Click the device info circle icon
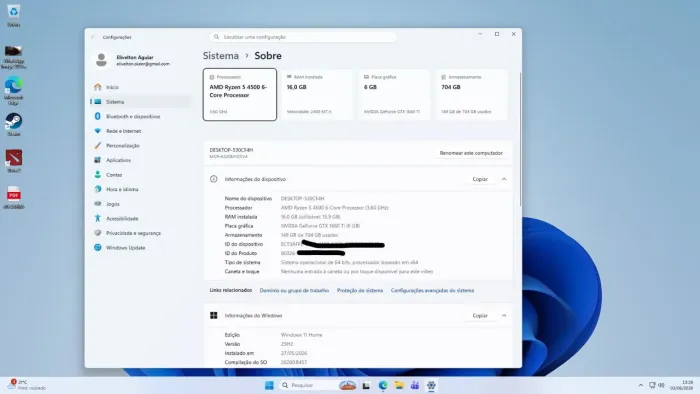This screenshot has height=394, width=700. click(x=214, y=179)
